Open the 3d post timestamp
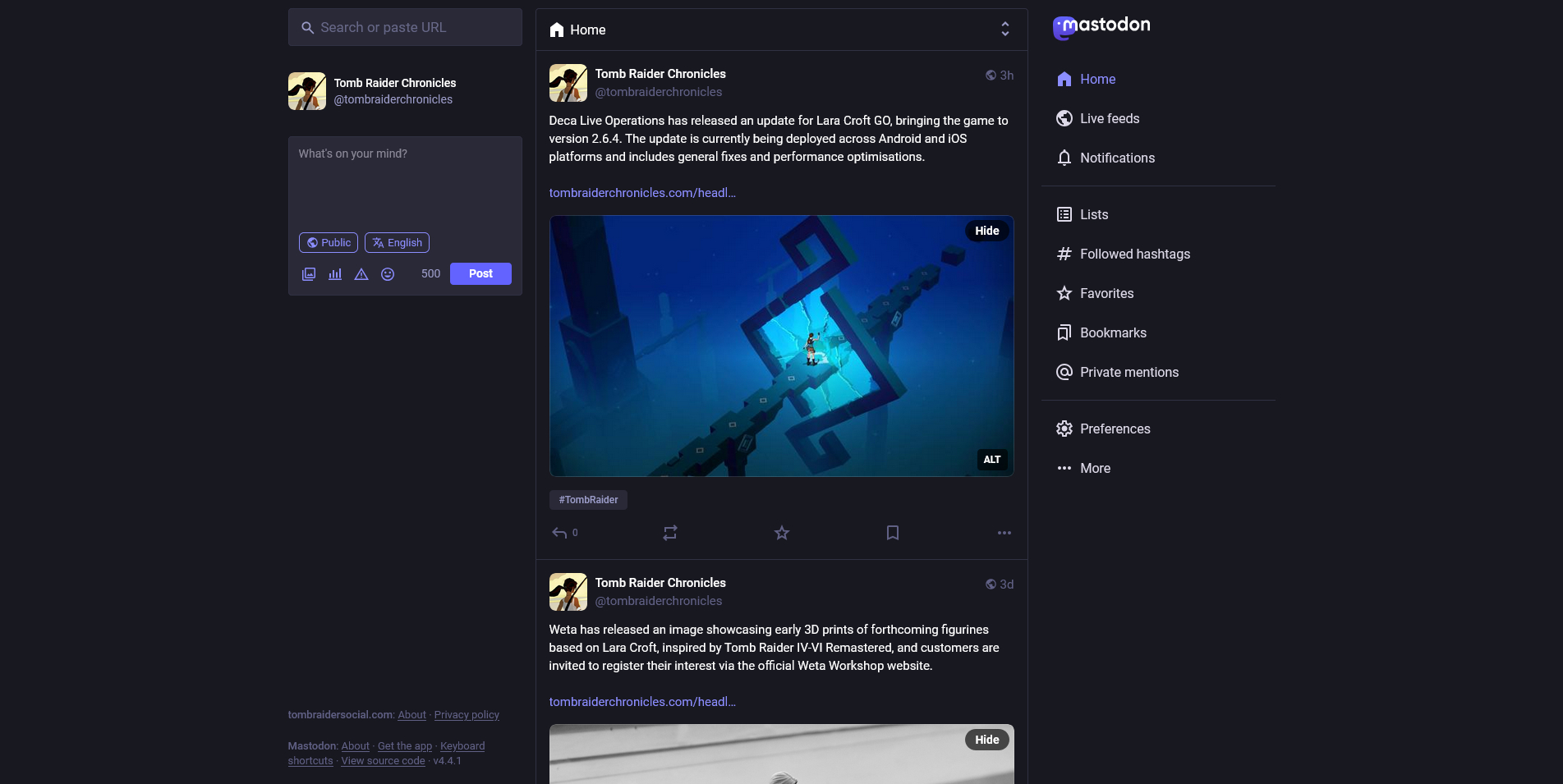 [x=1007, y=585]
